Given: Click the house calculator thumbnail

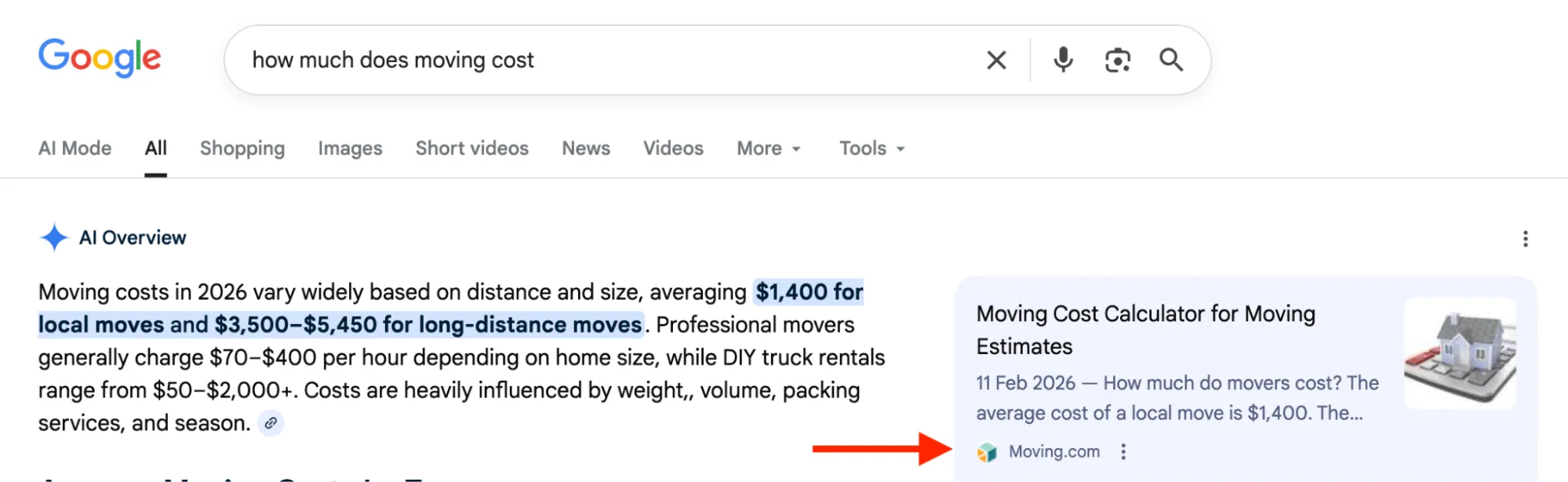Looking at the screenshot, I should 1460,353.
